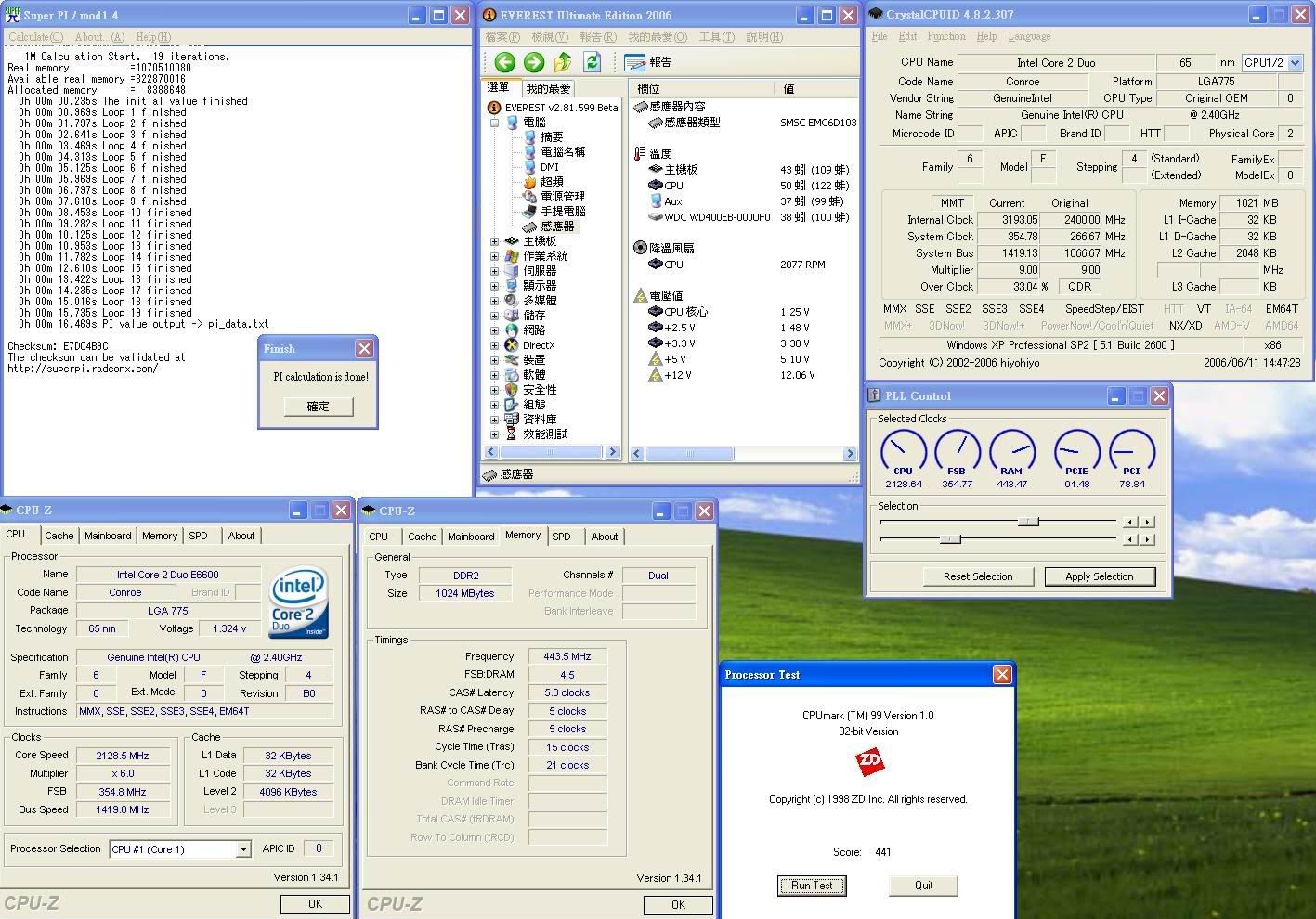Viewport: 1316px width, 919px height.
Task: Click EVEREST 報告 report toolbar button
Action: coord(648,62)
